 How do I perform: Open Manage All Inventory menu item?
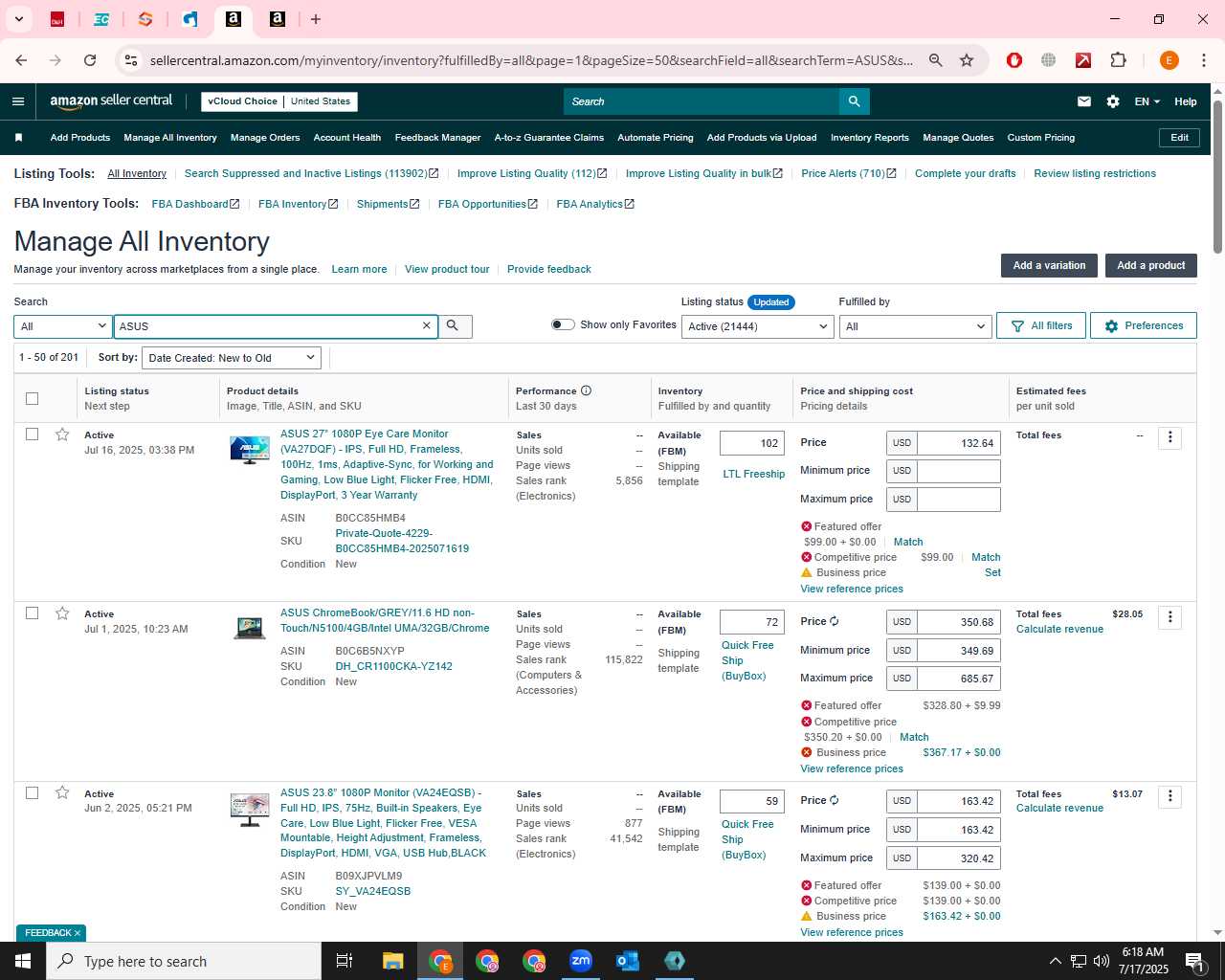point(170,138)
